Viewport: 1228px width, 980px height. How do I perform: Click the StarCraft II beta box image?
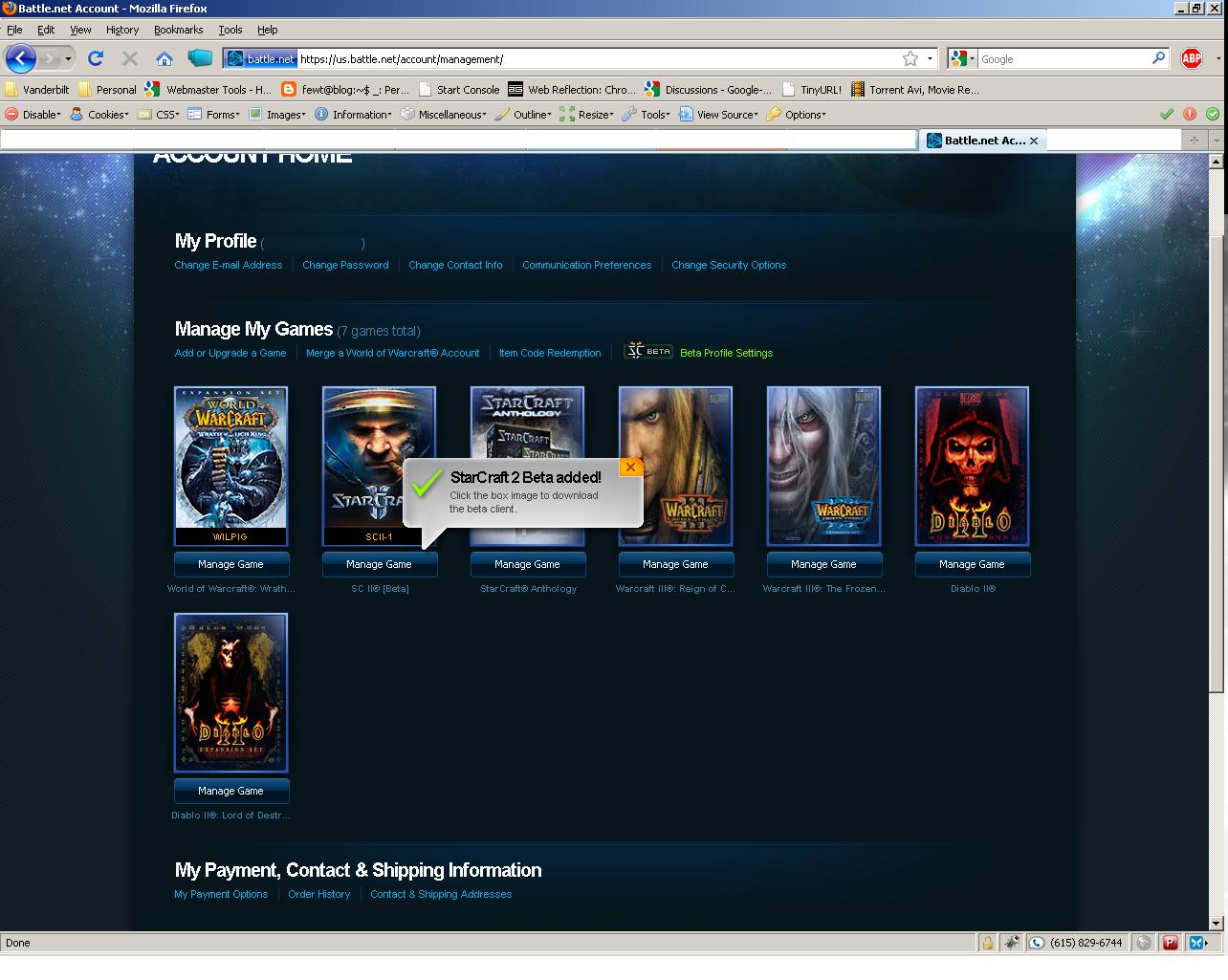(x=379, y=466)
